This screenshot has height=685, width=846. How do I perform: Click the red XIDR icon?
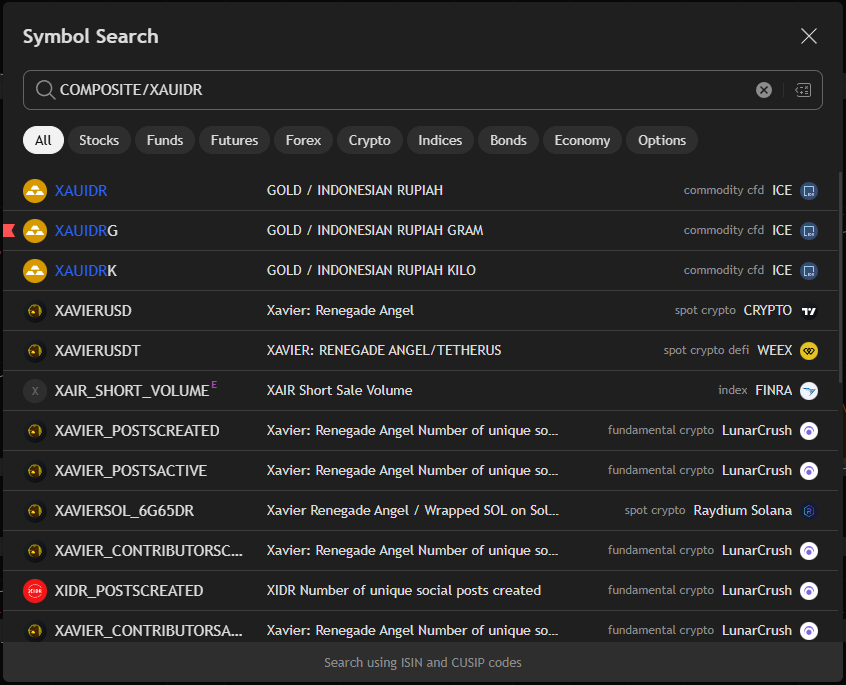pos(35,591)
